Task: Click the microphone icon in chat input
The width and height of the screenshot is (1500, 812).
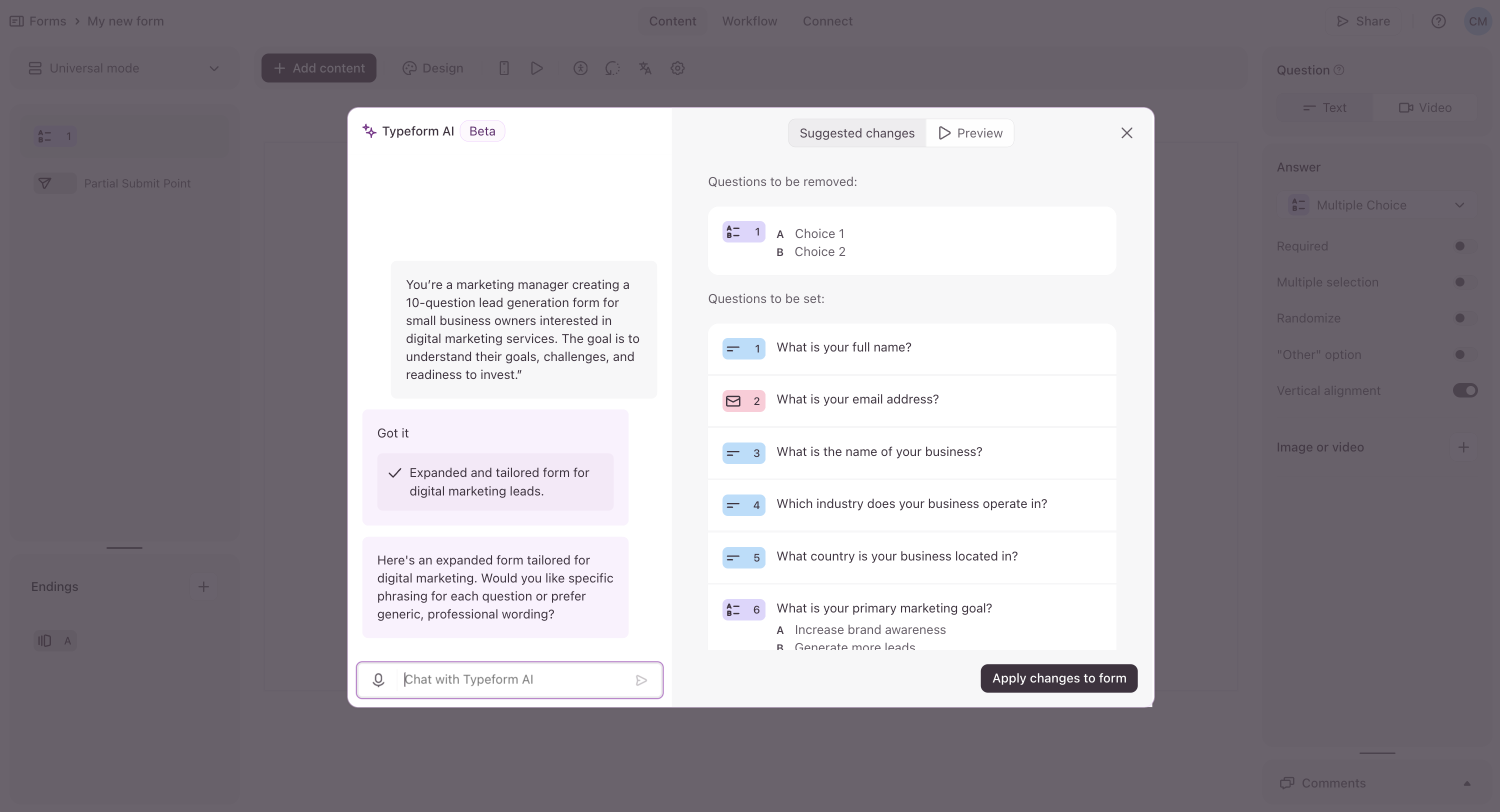Action: (378, 680)
